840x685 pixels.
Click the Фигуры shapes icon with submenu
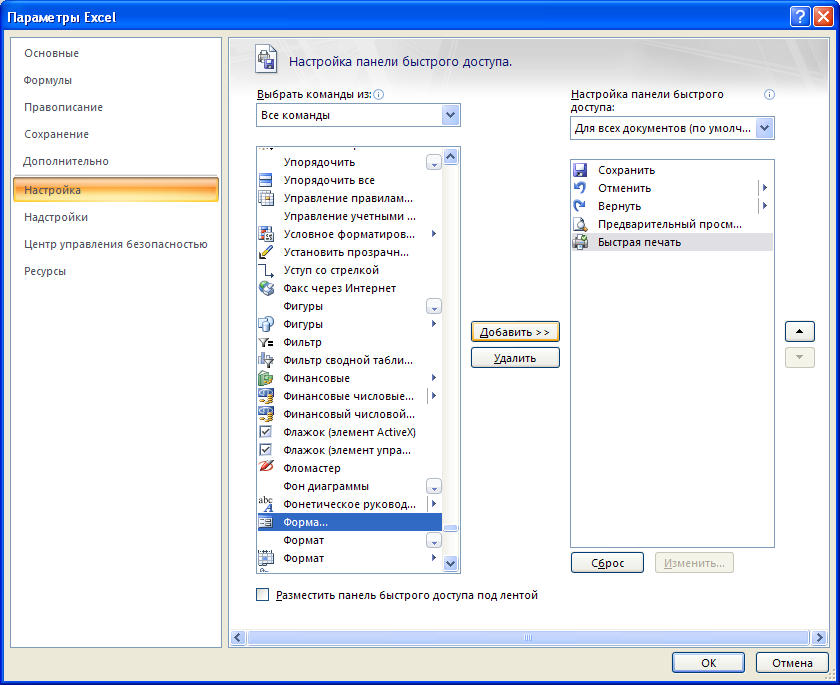266,324
